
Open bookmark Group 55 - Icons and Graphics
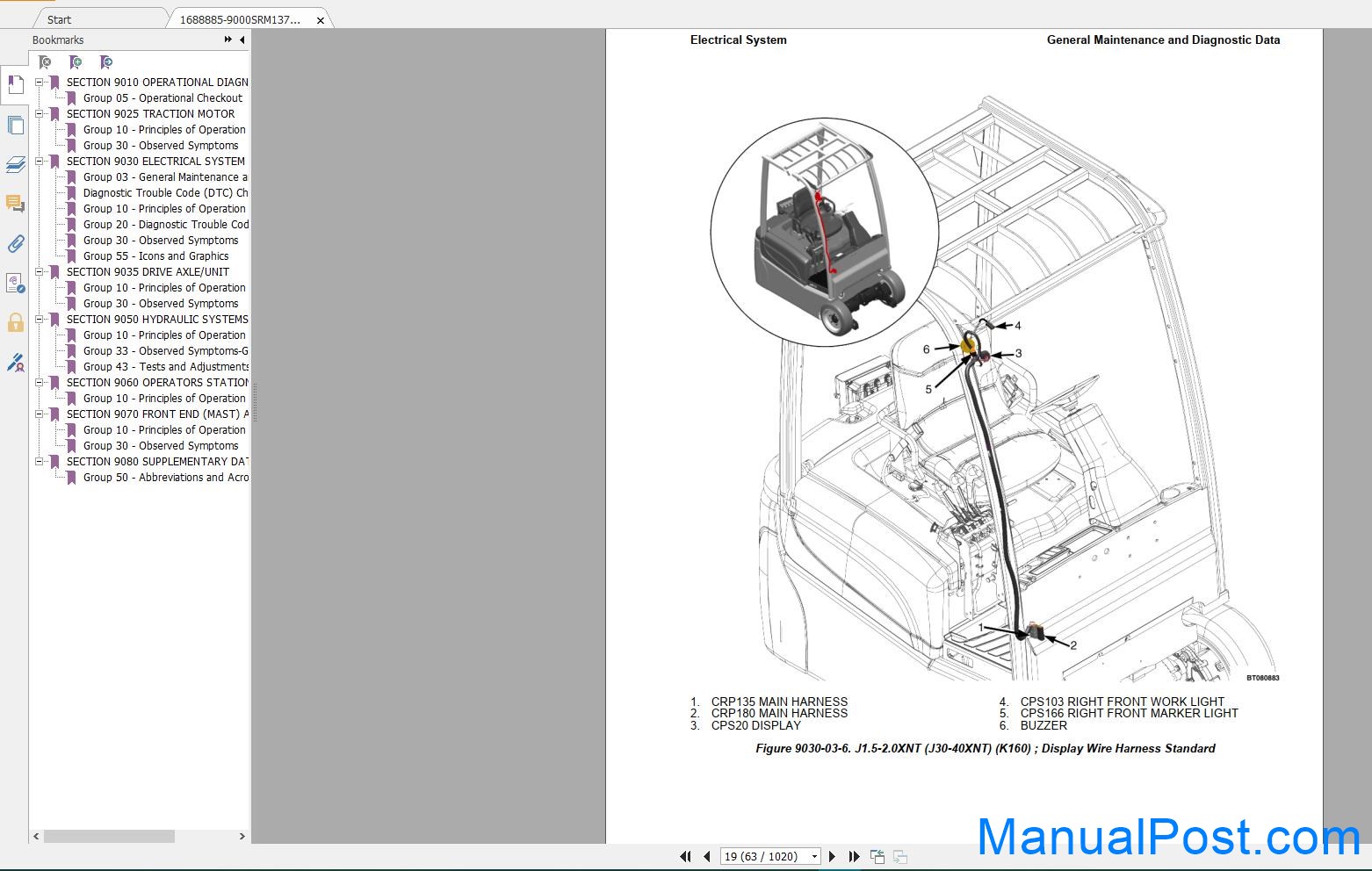pos(155,256)
